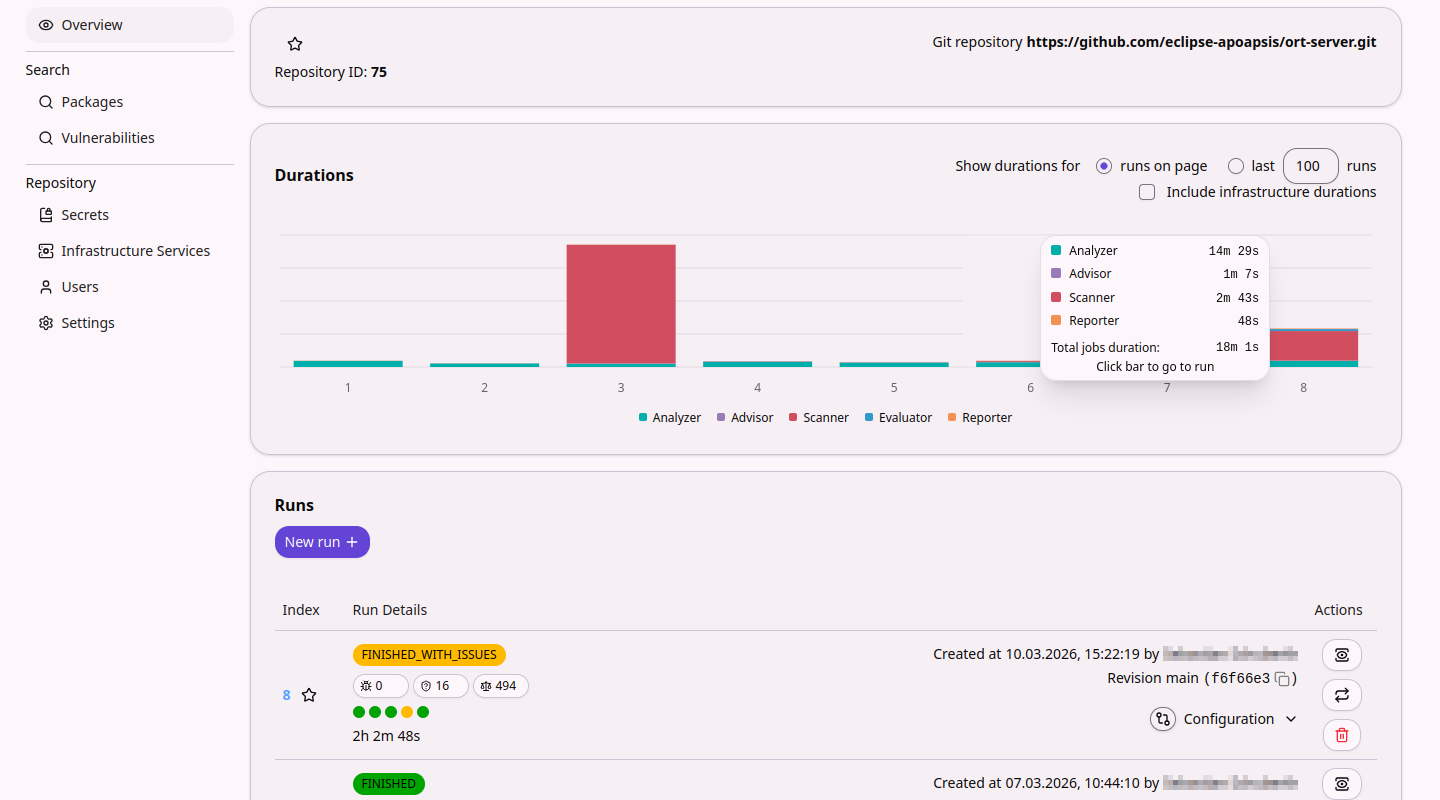1440x800 pixels.
Task: Focus the last runs count field showing 100
Action: pyautogui.click(x=1311, y=166)
